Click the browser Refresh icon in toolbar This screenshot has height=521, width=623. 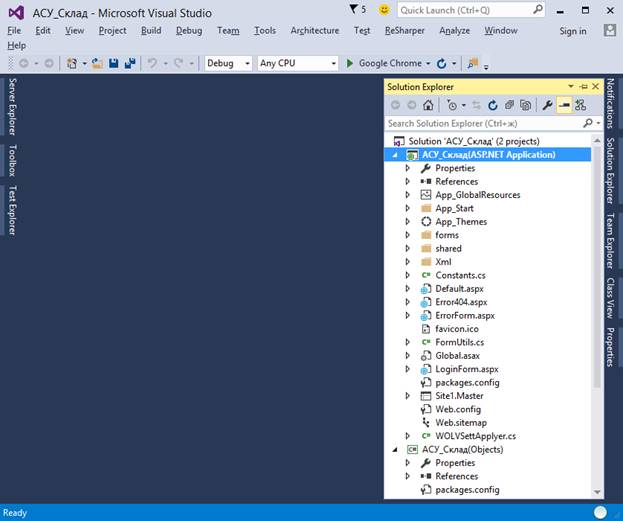pos(441,63)
